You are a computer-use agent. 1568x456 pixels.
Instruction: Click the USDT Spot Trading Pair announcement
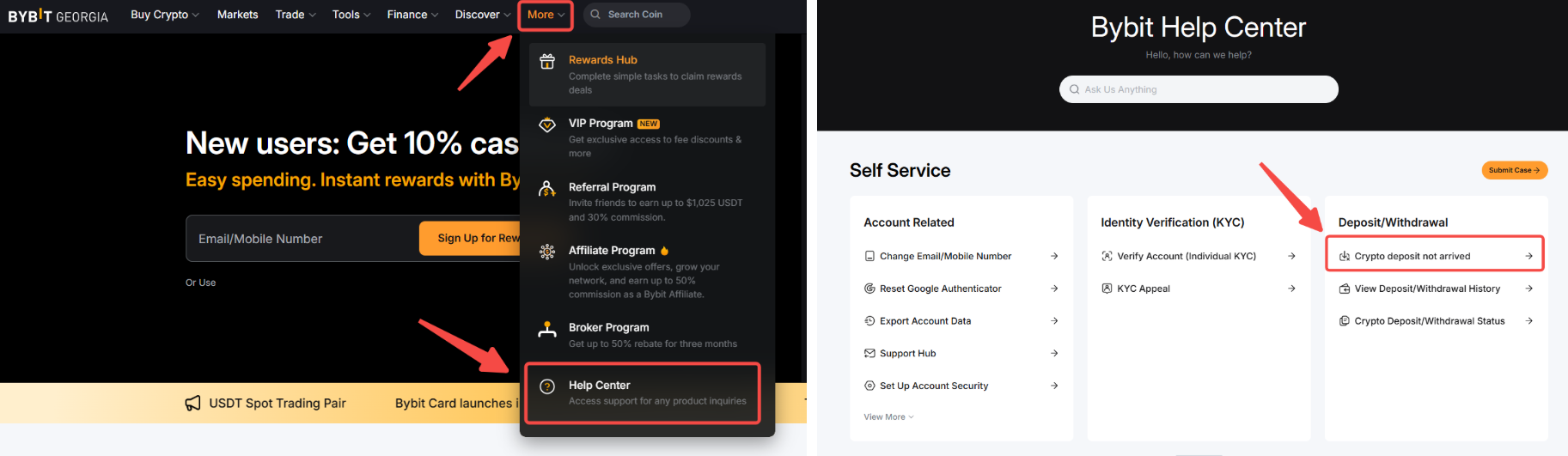coord(278,403)
